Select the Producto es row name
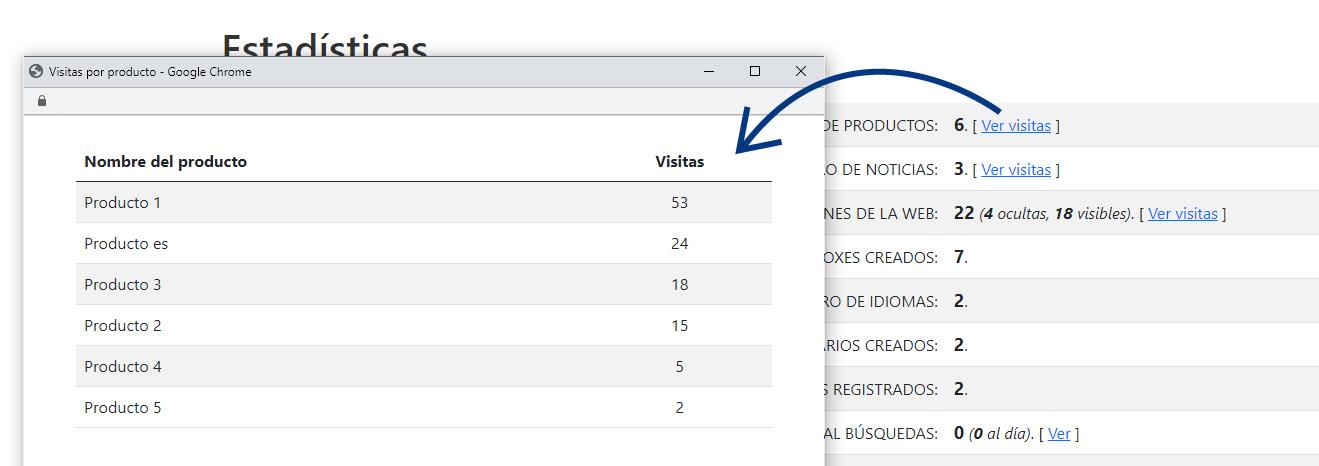The image size is (1319, 466). tap(126, 244)
